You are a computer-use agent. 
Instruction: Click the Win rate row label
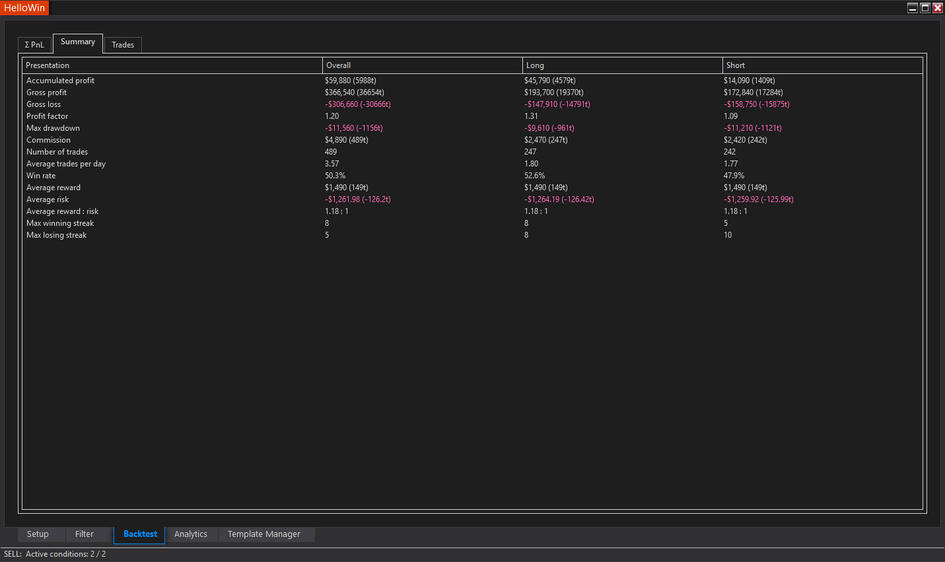point(42,176)
